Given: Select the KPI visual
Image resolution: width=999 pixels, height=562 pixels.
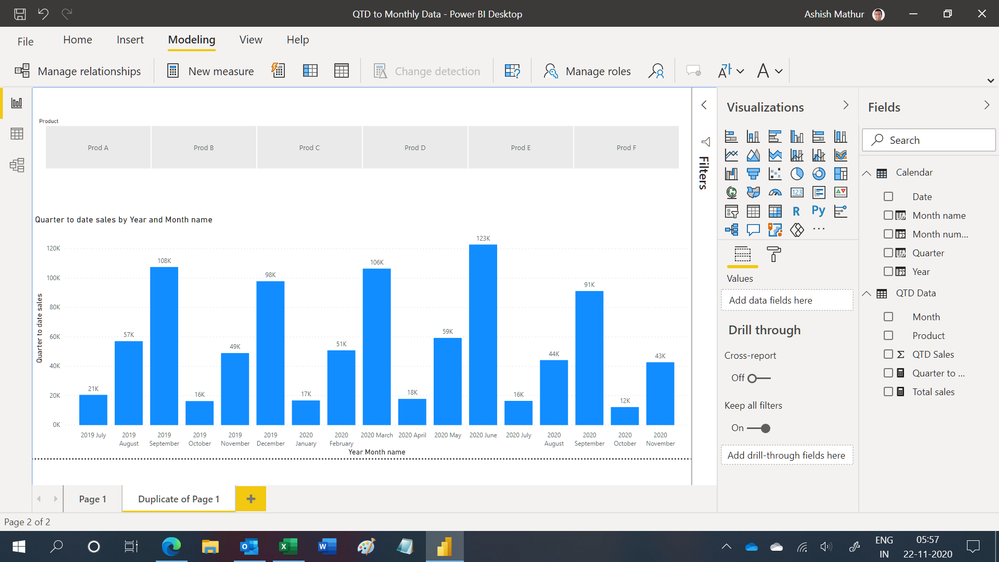Looking at the screenshot, I should coord(840,192).
